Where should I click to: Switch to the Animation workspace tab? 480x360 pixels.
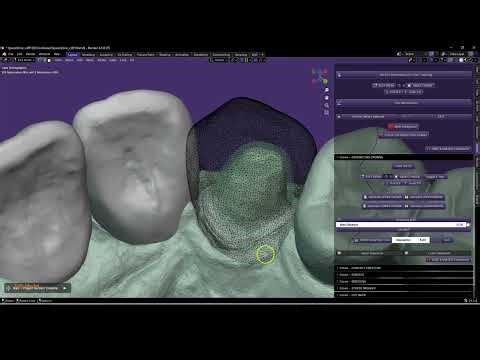click(182, 54)
